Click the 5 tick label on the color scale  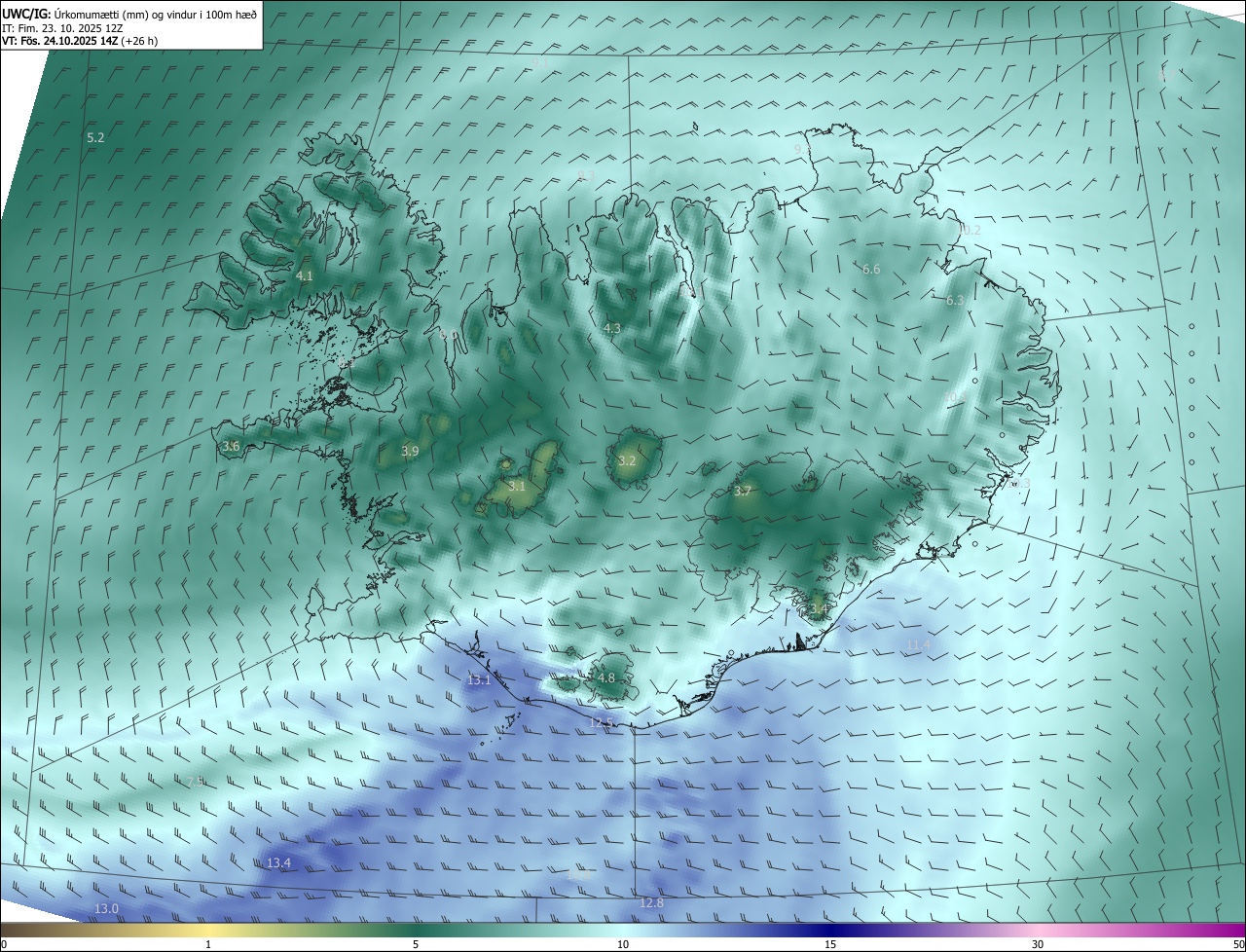point(416,944)
